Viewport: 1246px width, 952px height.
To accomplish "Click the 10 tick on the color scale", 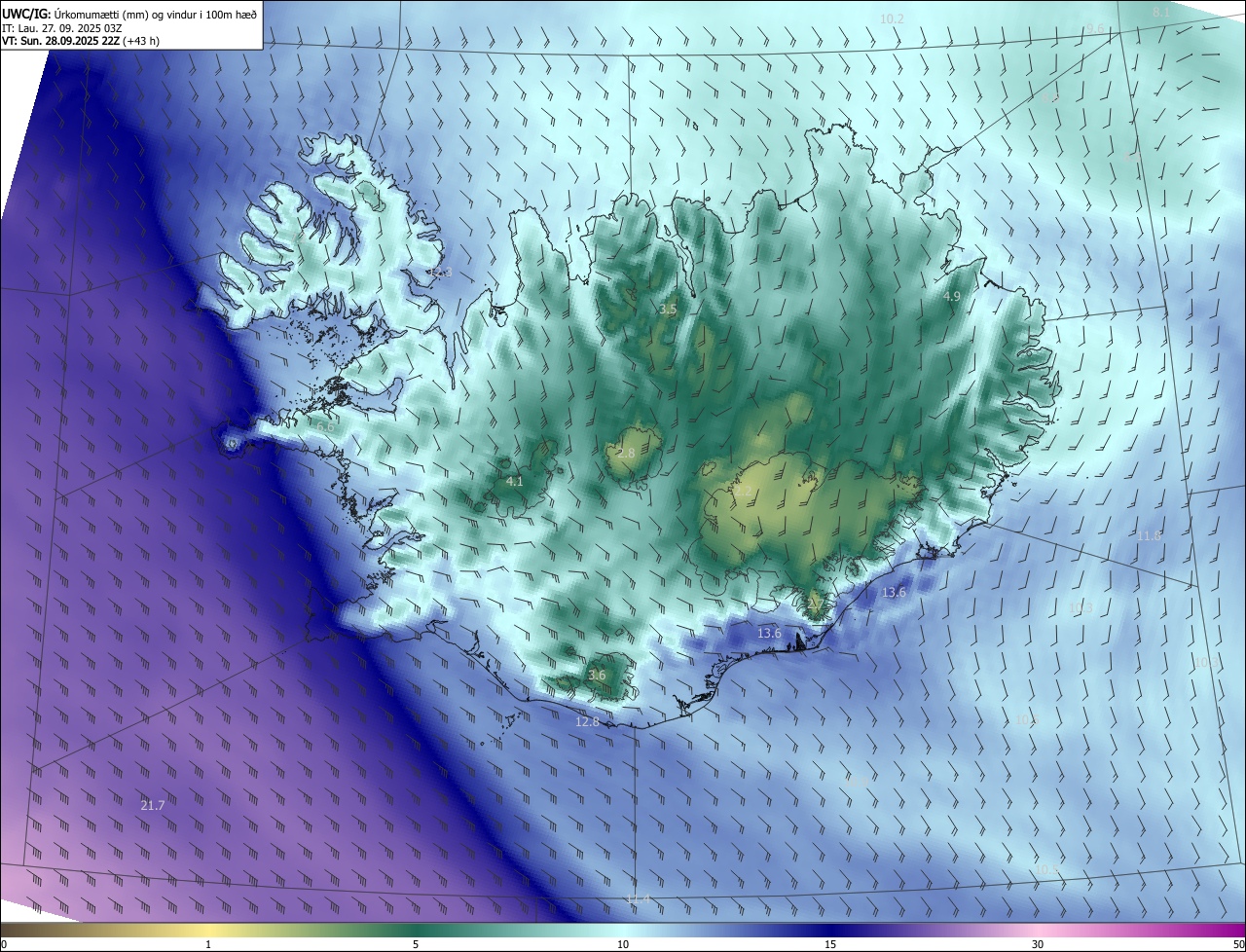I will (x=623, y=944).
